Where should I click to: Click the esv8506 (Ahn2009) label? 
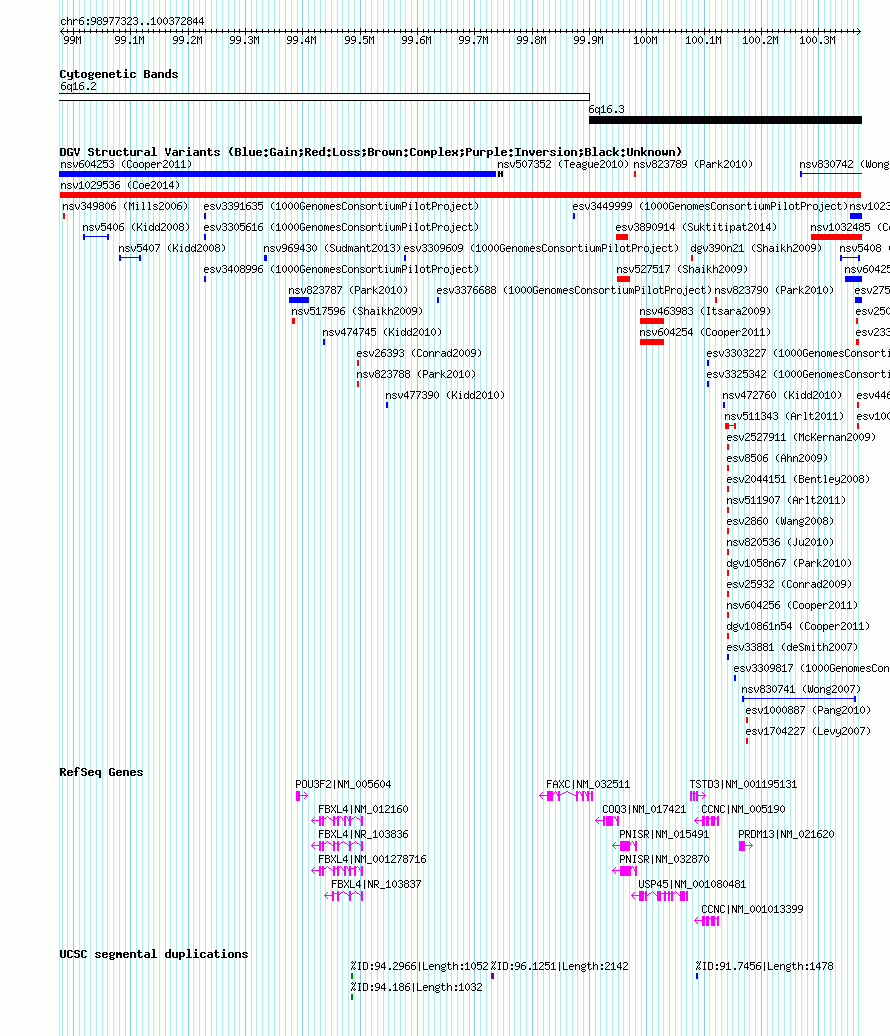click(x=777, y=459)
